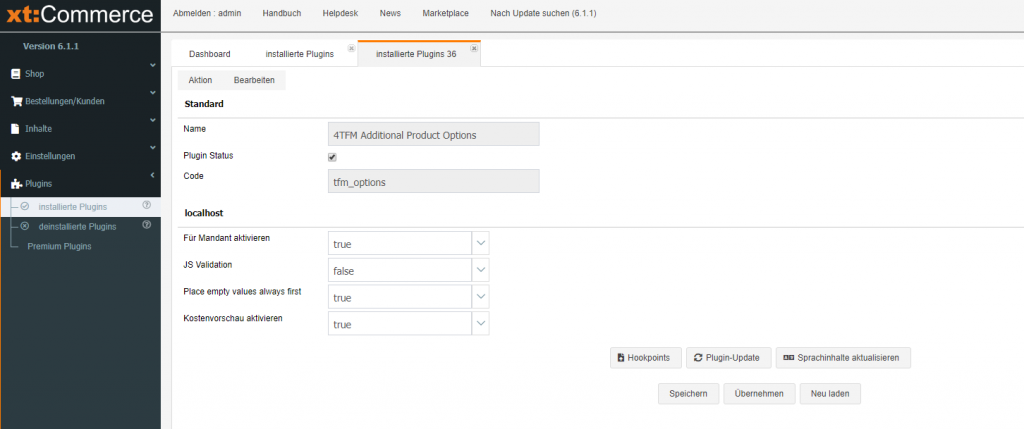Click the Plugins puzzle icon
This screenshot has width=1024, height=429.
click(15, 184)
